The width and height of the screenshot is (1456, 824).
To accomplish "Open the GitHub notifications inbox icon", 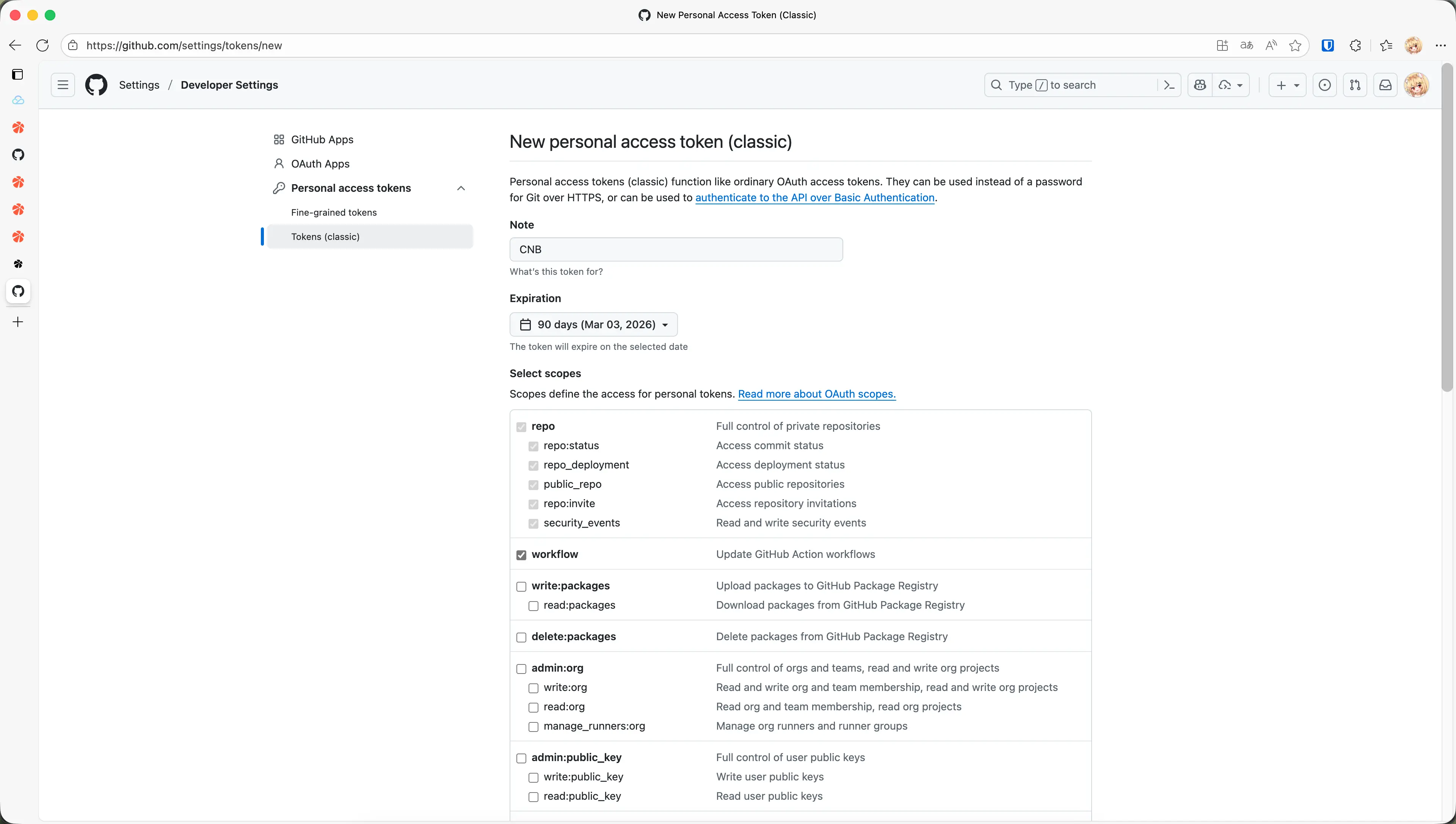I will 1385,85.
